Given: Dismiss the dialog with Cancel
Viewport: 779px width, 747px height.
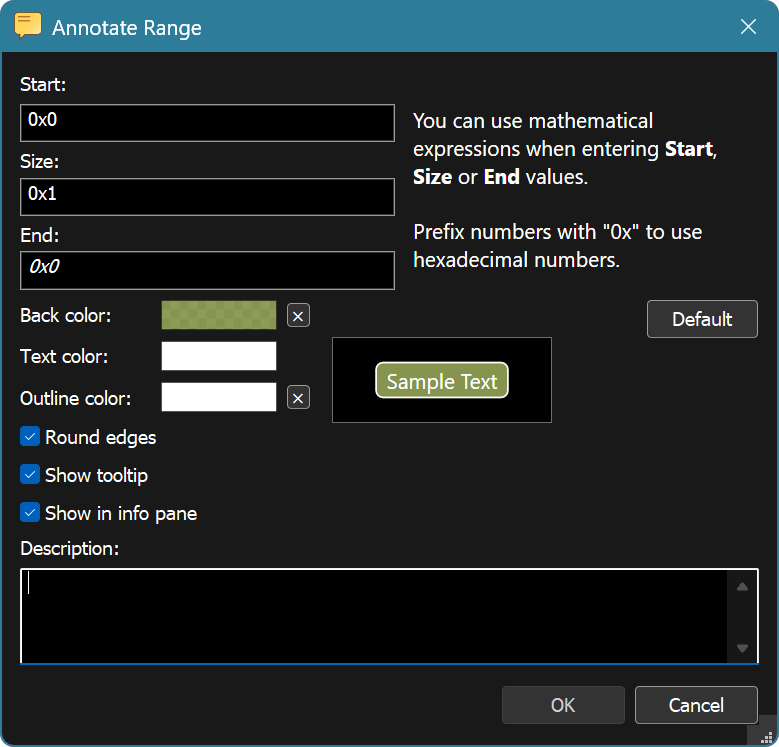Looking at the screenshot, I should 696,705.
